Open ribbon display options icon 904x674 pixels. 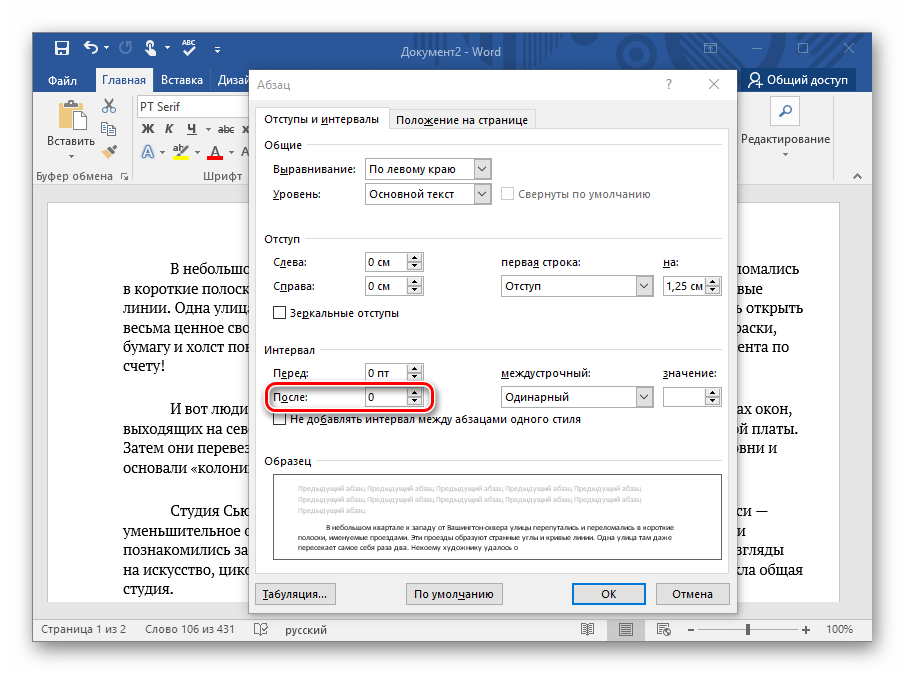pyautogui.click(x=711, y=48)
